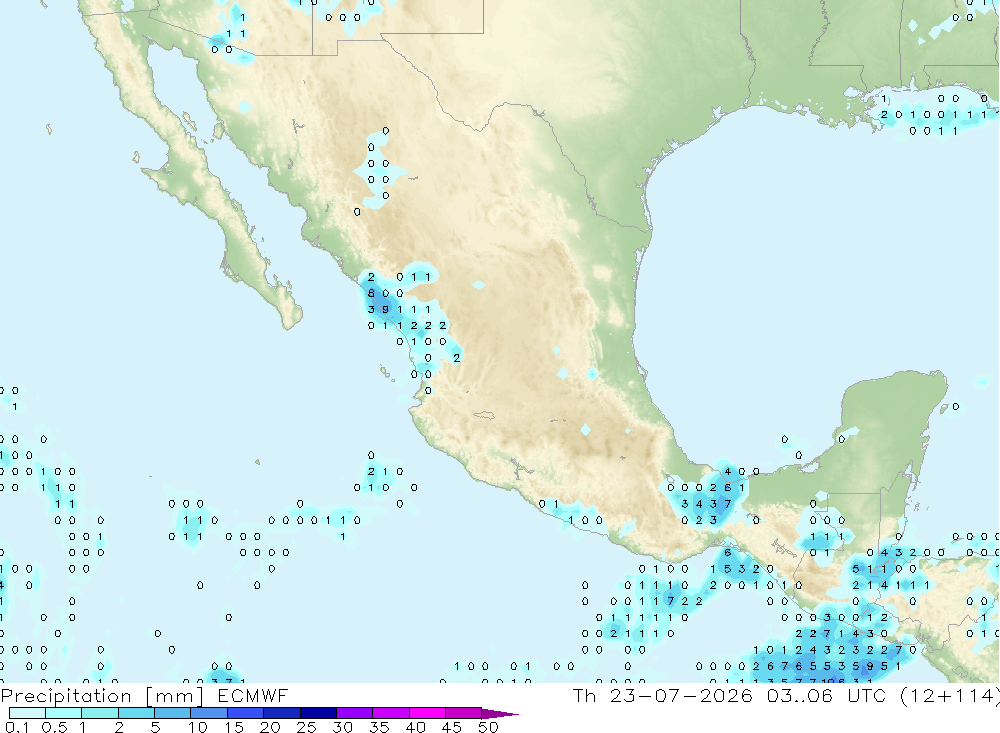This screenshot has height=733, width=1000.
Task: Click the '45' legend scale label
Action: point(452,727)
